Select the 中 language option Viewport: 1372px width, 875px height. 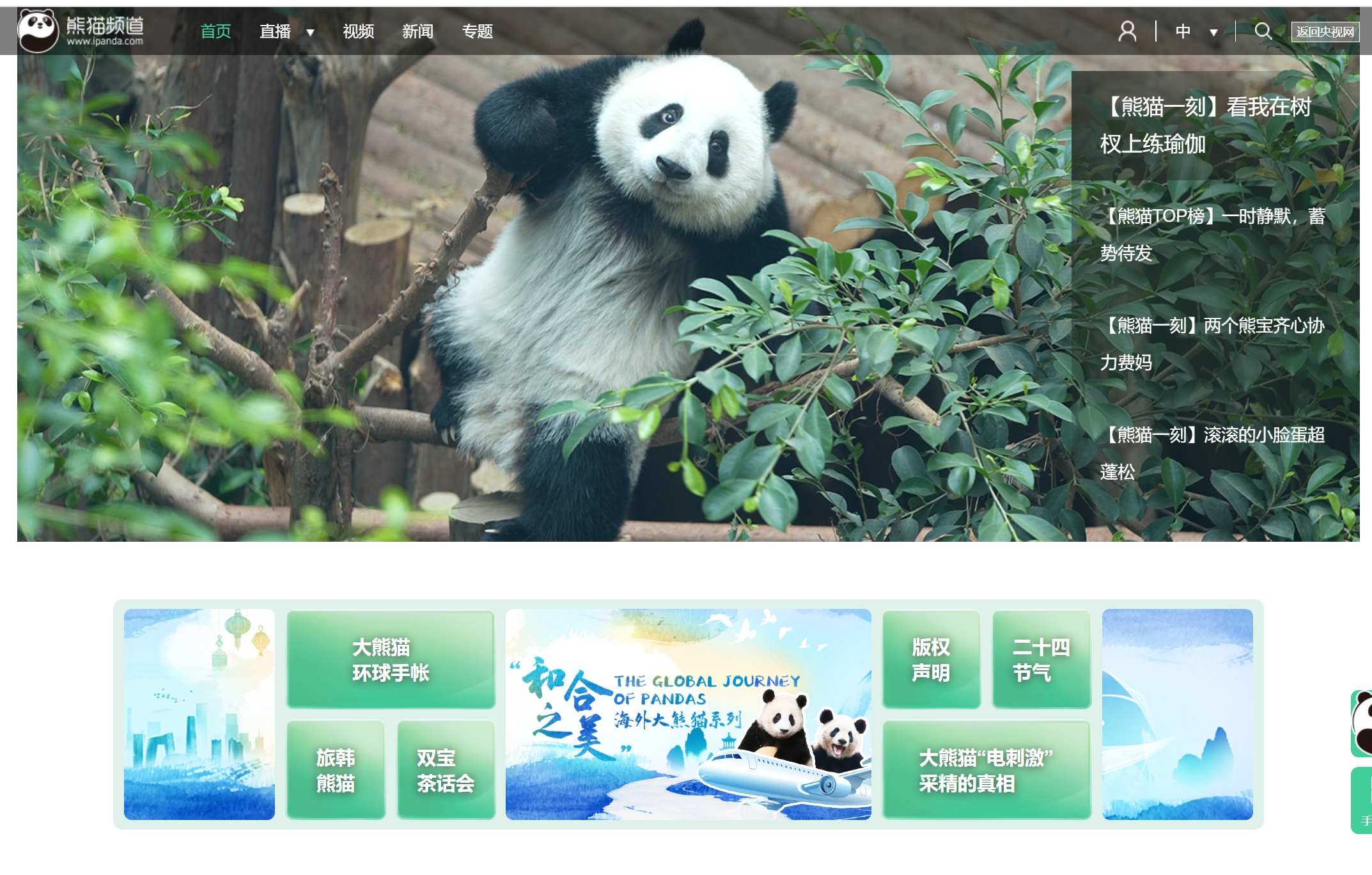point(1183,31)
